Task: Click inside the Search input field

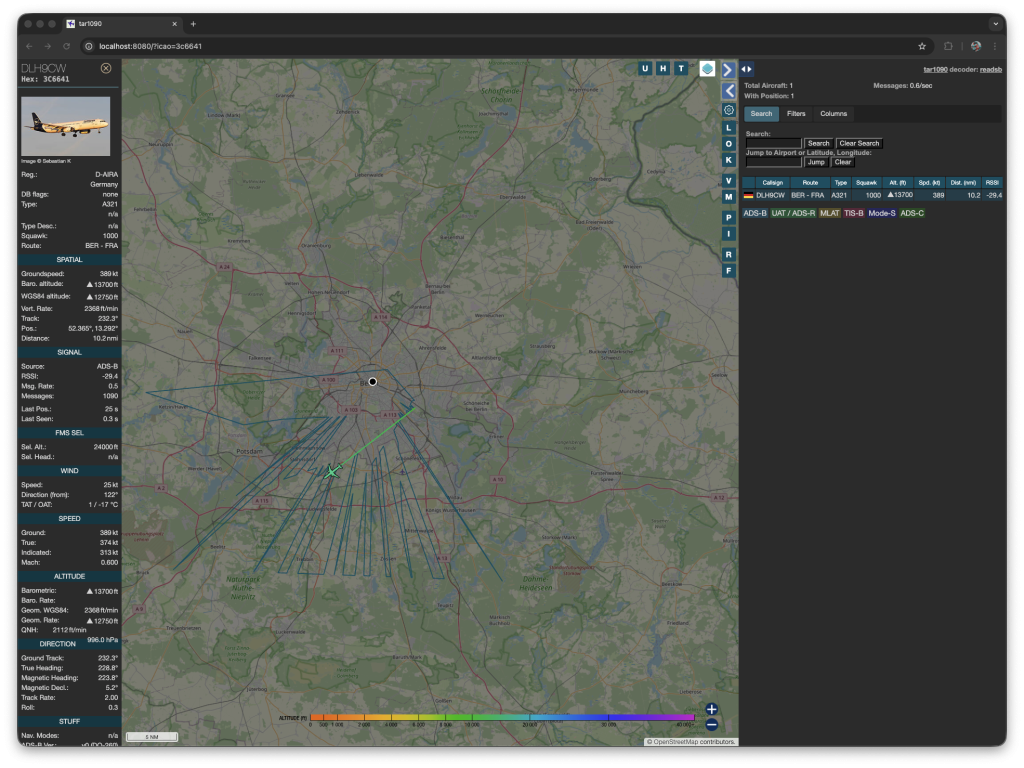Action: click(x=773, y=142)
